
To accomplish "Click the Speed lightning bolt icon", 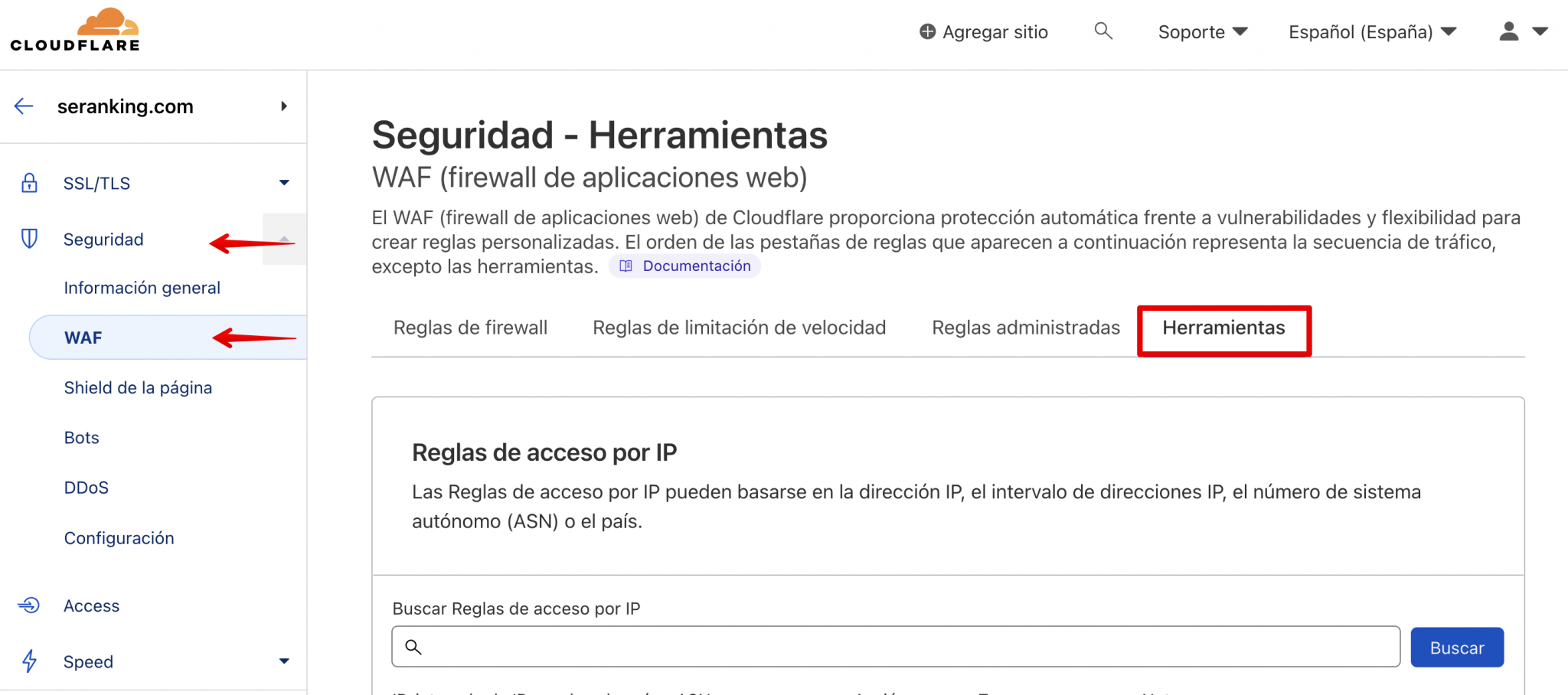I will click(29, 661).
